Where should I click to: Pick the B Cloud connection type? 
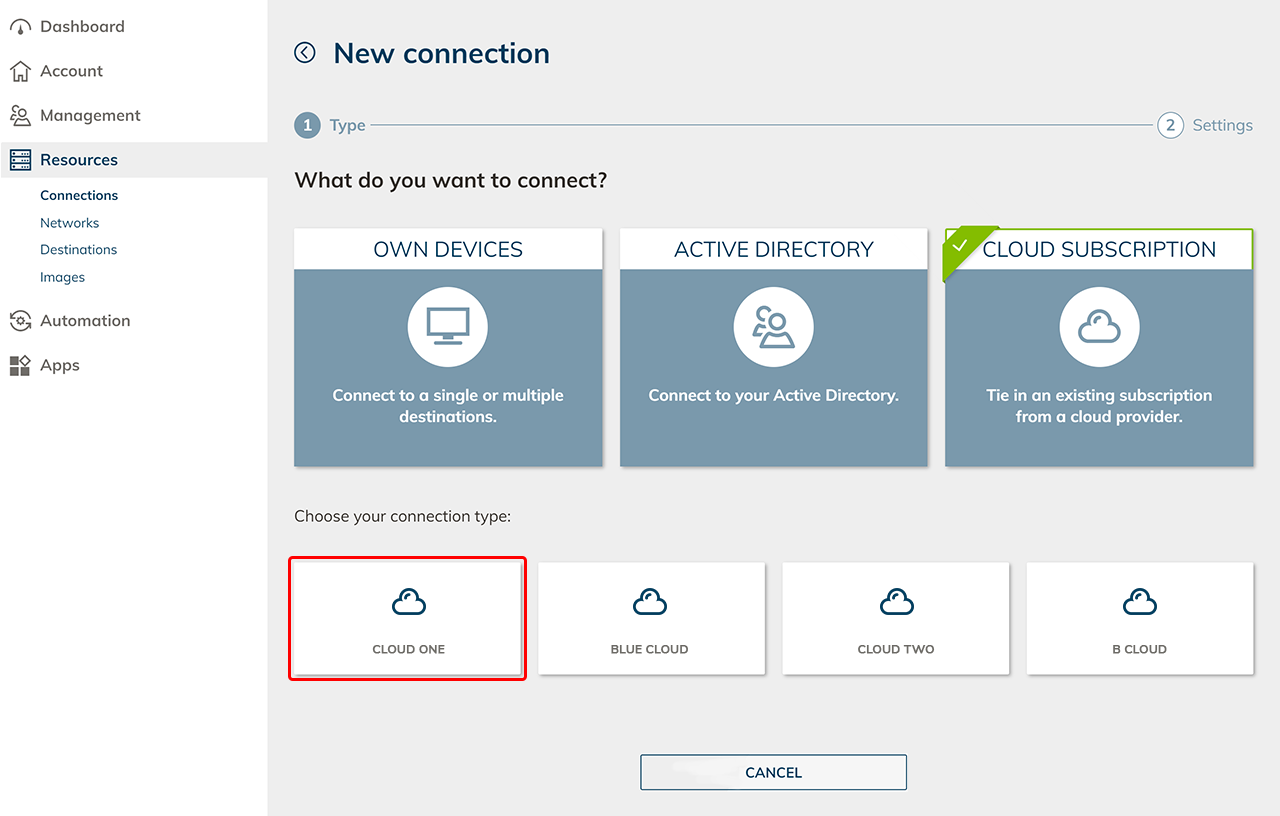click(1139, 619)
